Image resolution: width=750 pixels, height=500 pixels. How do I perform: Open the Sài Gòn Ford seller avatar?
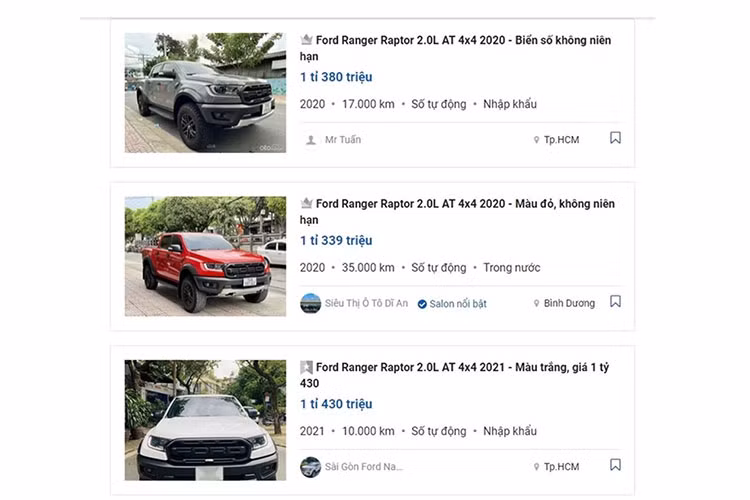310,467
